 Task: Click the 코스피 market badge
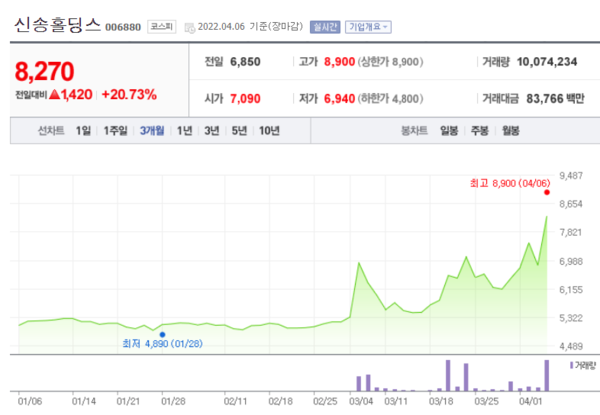pos(162,27)
